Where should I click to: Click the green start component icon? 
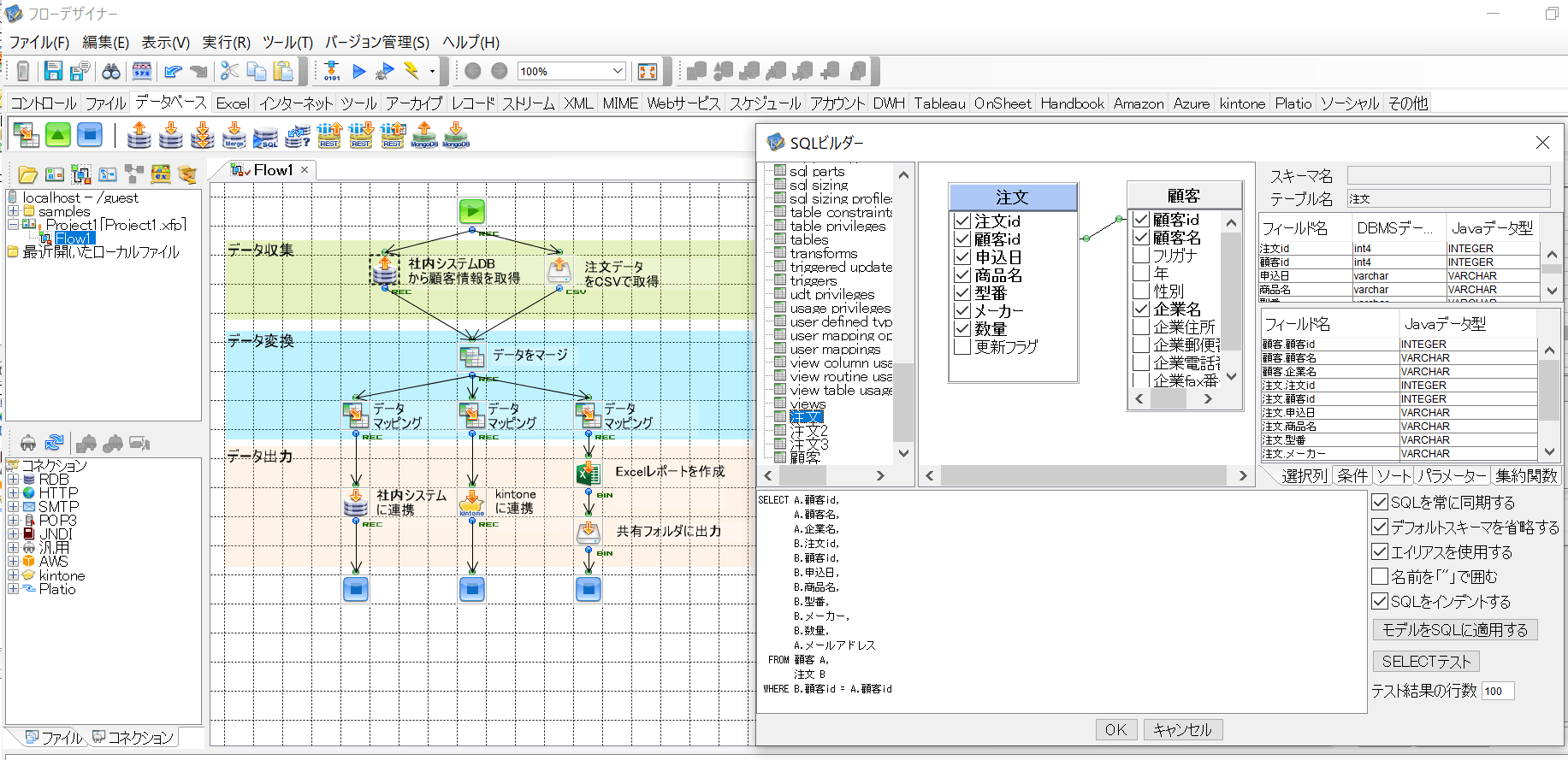click(x=57, y=135)
